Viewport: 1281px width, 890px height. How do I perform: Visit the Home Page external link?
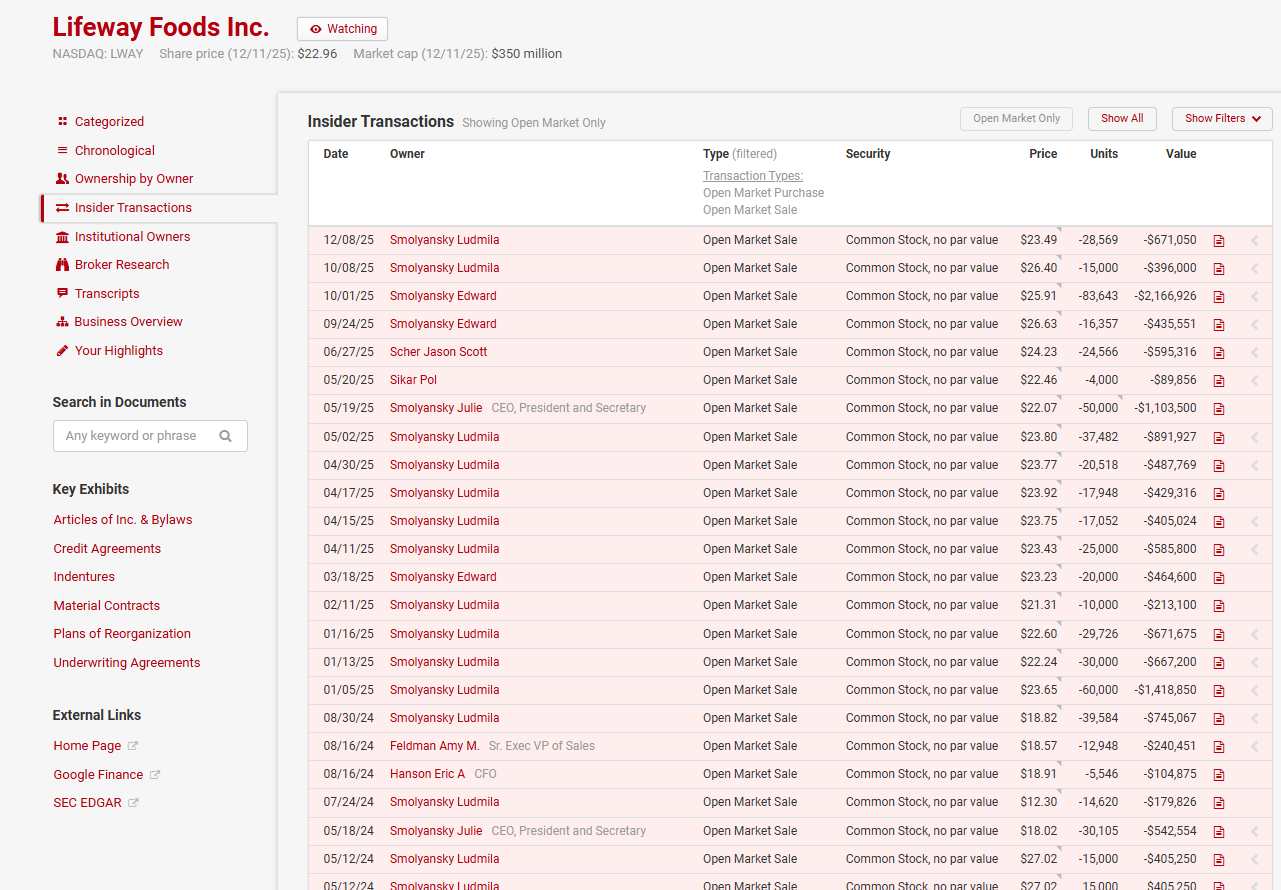(x=87, y=746)
